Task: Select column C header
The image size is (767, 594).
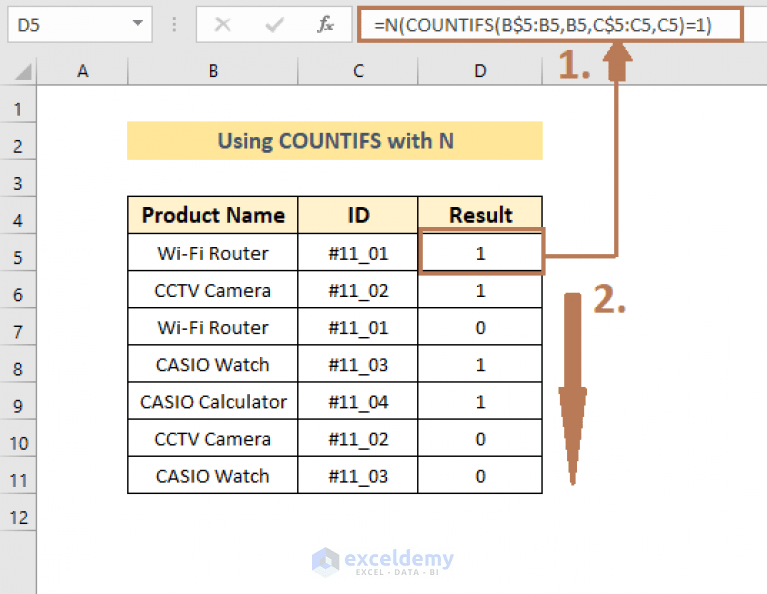Action: point(358,71)
